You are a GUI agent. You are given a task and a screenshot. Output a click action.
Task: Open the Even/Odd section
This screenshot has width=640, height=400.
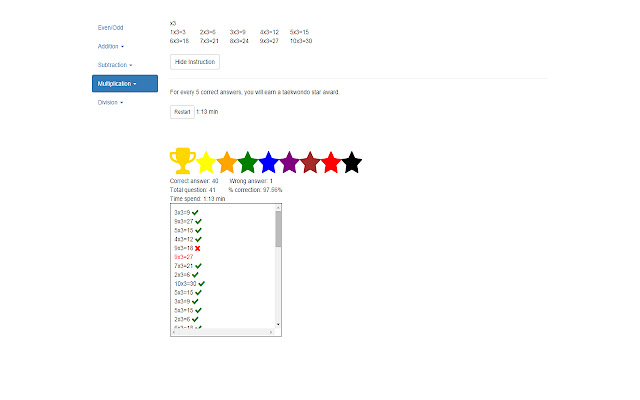tap(110, 28)
